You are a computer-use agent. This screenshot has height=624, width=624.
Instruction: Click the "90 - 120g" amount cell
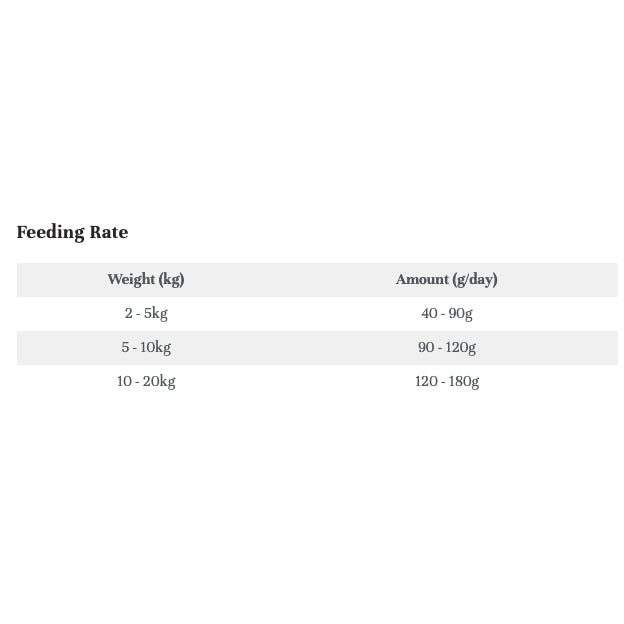tap(446, 348)
